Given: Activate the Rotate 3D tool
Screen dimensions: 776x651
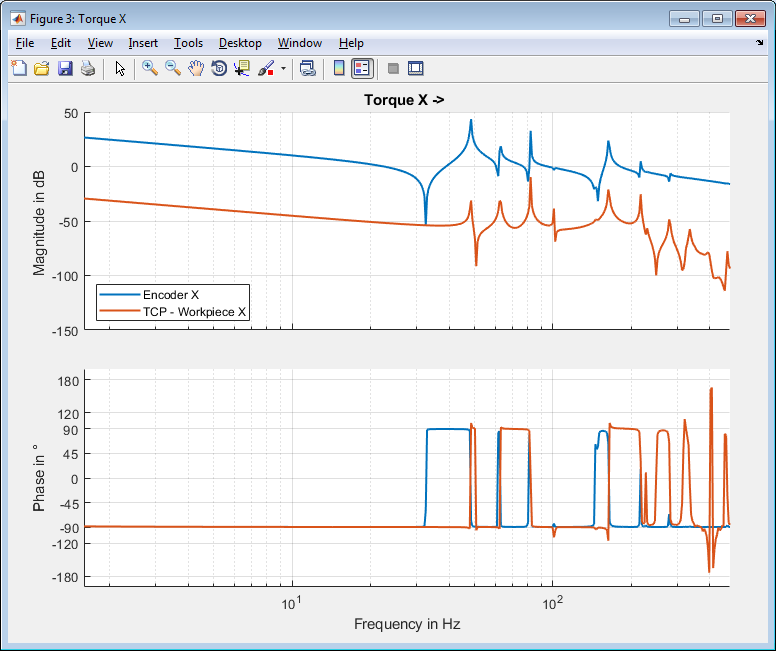Looking at the screenshot, I should pos(219,68).
